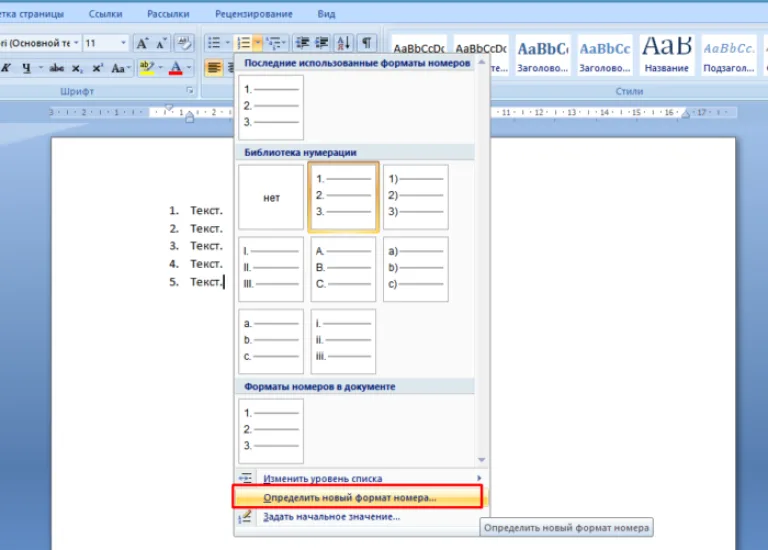Expand font color dropdown arrow

click(189, 68)
